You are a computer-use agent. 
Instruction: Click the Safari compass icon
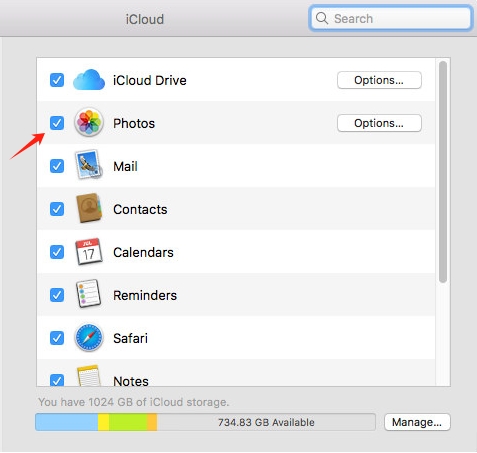89,338
